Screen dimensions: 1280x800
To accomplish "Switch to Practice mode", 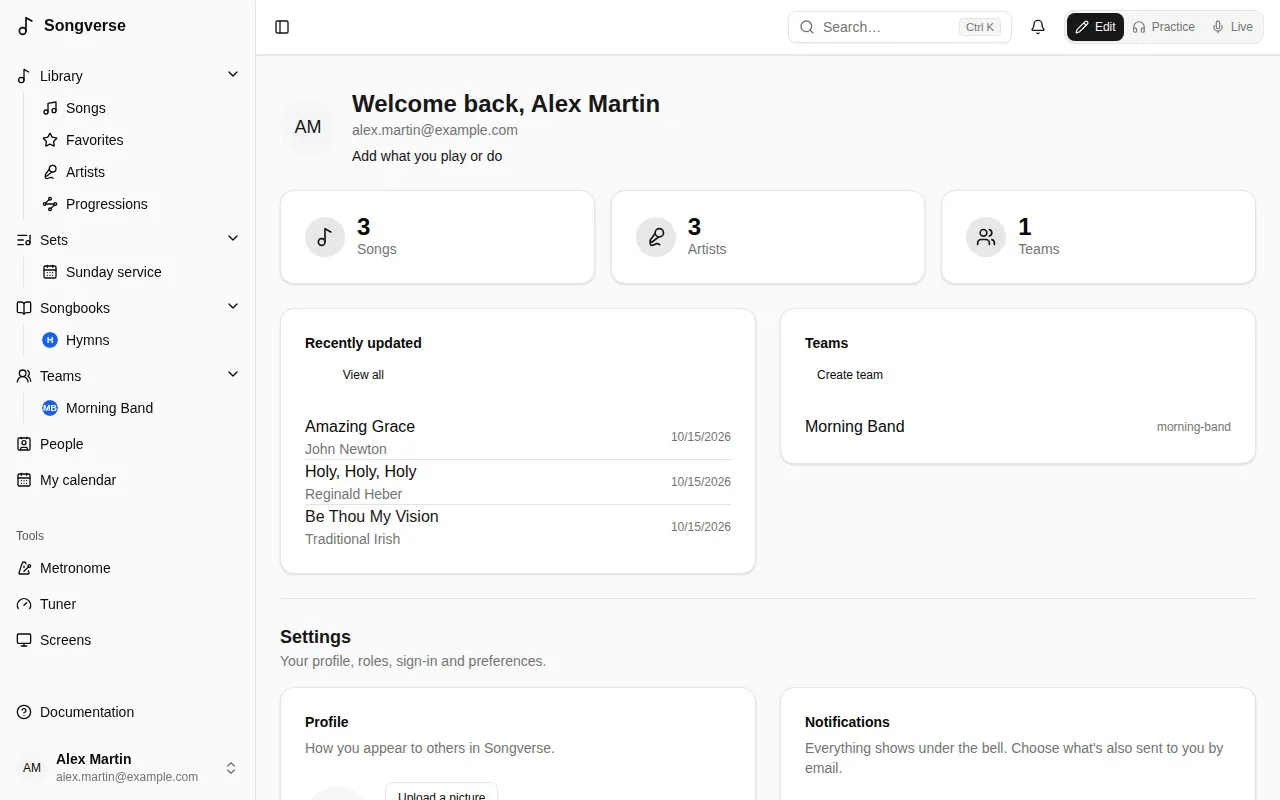I will click(x=1163, y=27).
